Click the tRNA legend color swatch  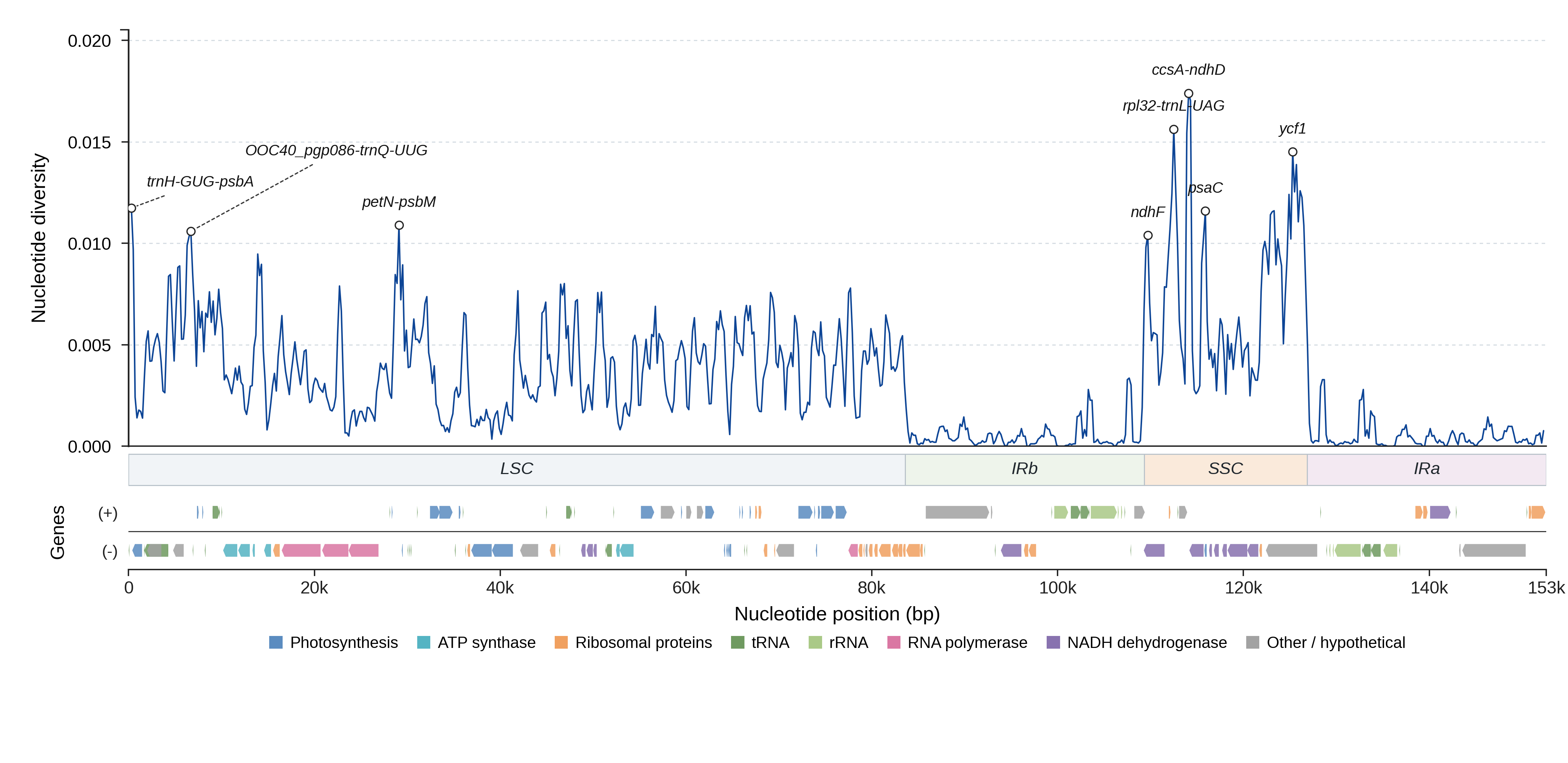(x=737, y=642)
